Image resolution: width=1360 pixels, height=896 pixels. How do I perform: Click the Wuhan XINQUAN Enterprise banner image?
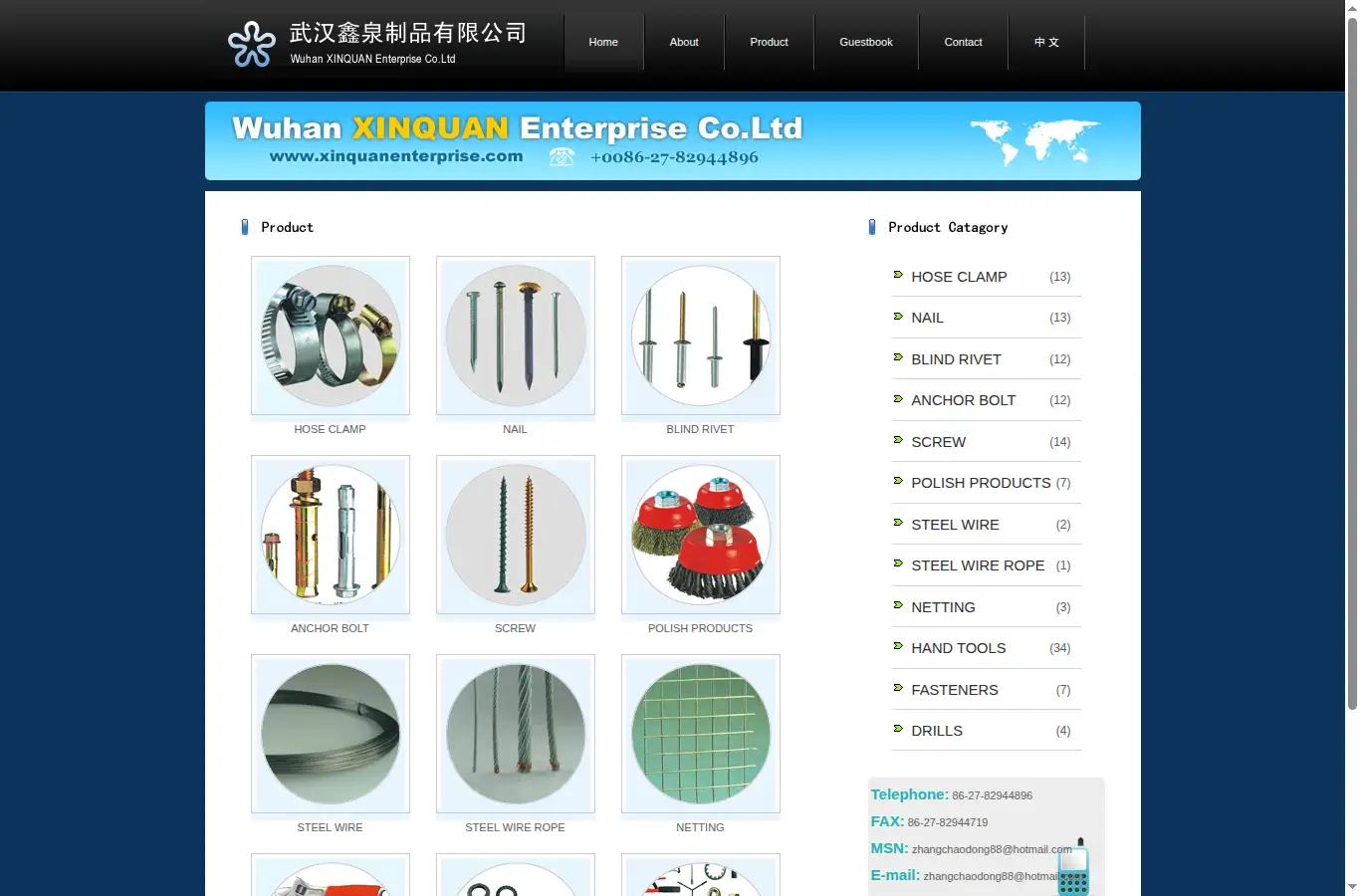pos(673,140)
